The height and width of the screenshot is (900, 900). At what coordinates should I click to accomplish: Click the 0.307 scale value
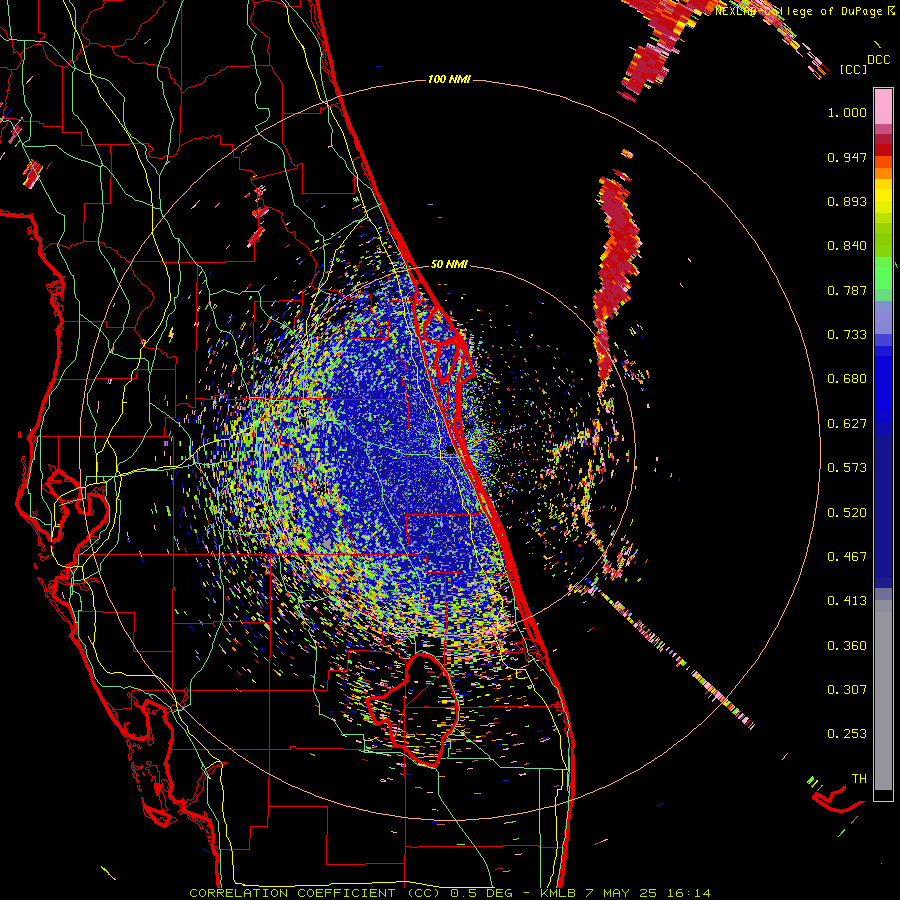pos(847,690)
